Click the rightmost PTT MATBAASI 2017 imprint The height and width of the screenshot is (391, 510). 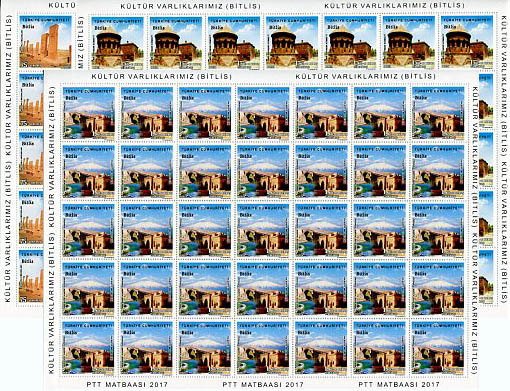pyautogui.click(x=399, y=384)
